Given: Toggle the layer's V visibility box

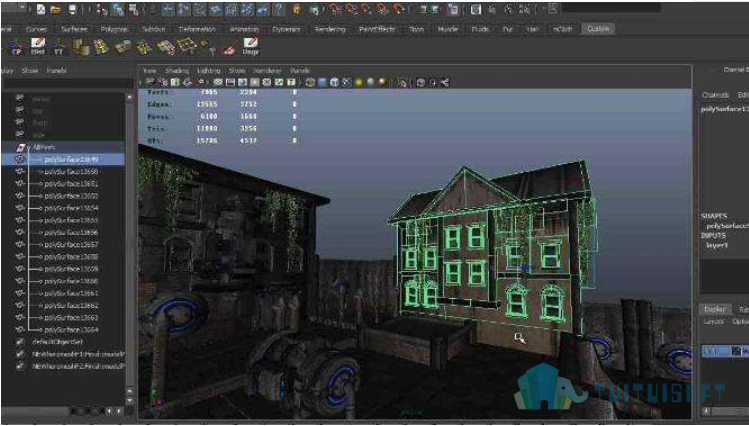Looking at the screenshot, I should [707, 351].
